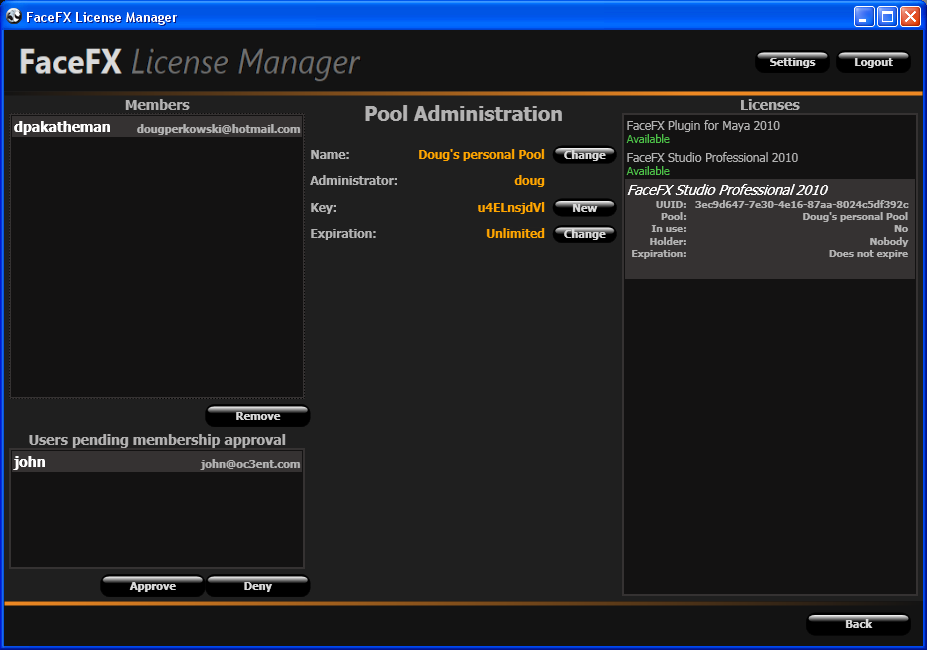927x650 pixels.
Task: Click the Logout button
Action: click(873, 62)
